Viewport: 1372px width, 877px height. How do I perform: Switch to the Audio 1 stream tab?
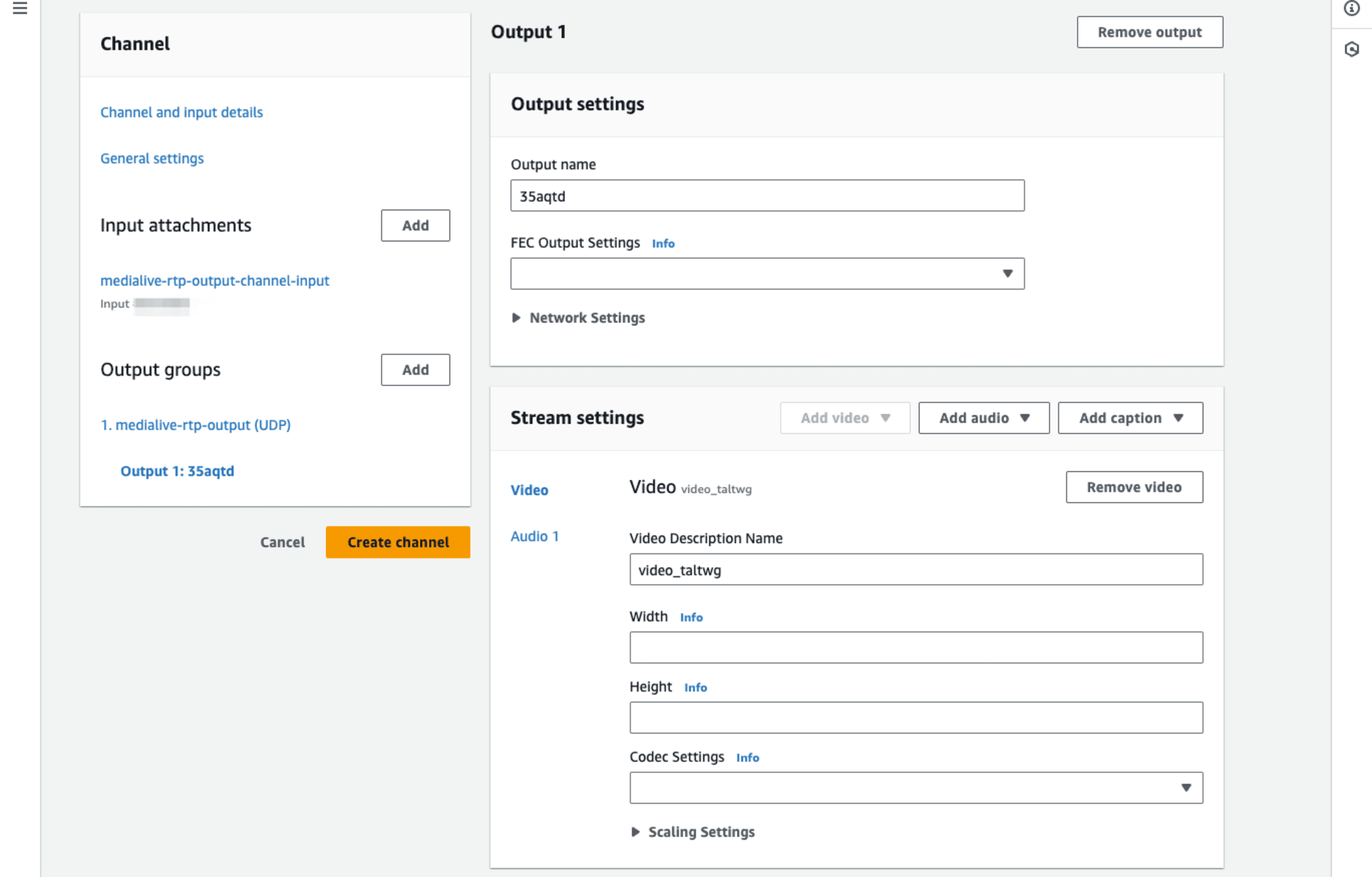(x=534, y=536)
